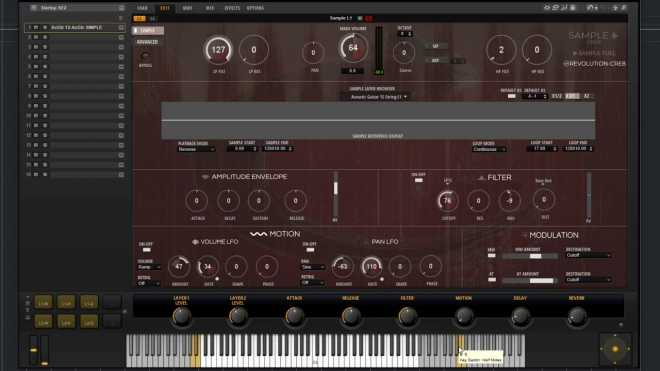The image size is (660, 371).
Task: Toggle the Volume LFO On/Off switch
Action: tap(146, 250)
